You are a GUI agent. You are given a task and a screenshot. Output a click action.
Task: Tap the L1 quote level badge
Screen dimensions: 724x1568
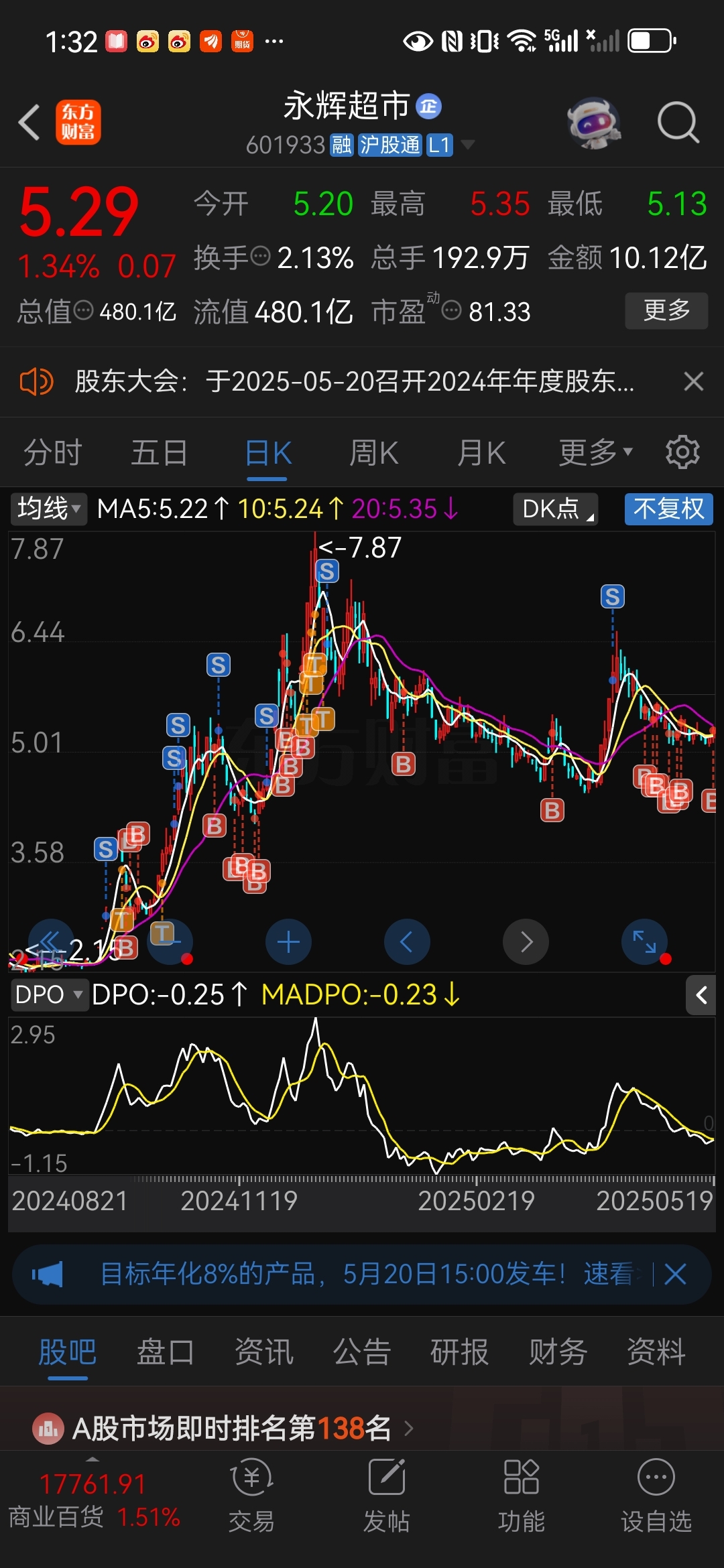pyautogui.click(x=440, y=145)
